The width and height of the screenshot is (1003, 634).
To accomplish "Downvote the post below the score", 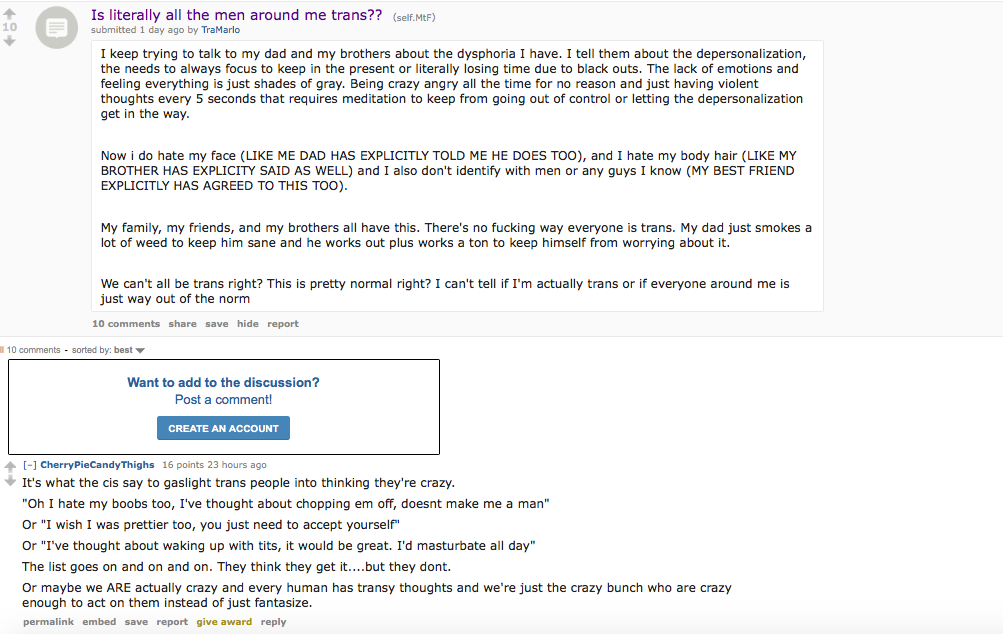I will (x=9, y=41).
